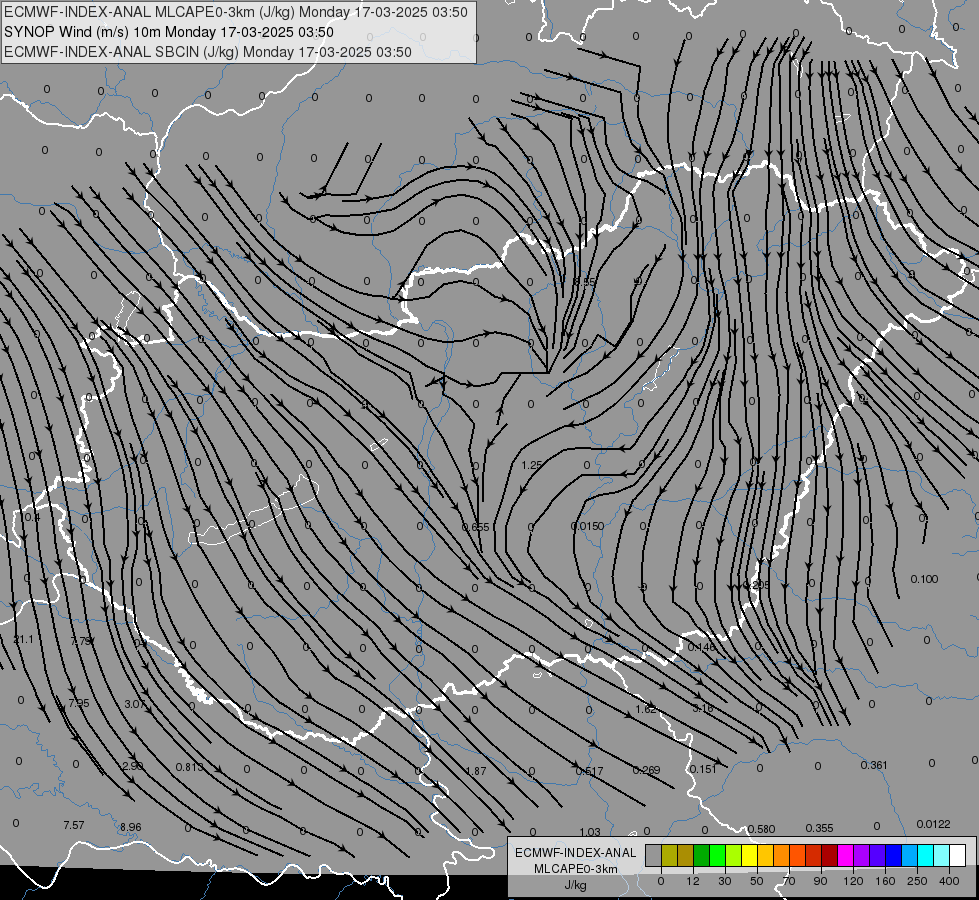Click the legend tick label 30
The width and height of the screenshot is (979, 900).
tap(725, 881)
